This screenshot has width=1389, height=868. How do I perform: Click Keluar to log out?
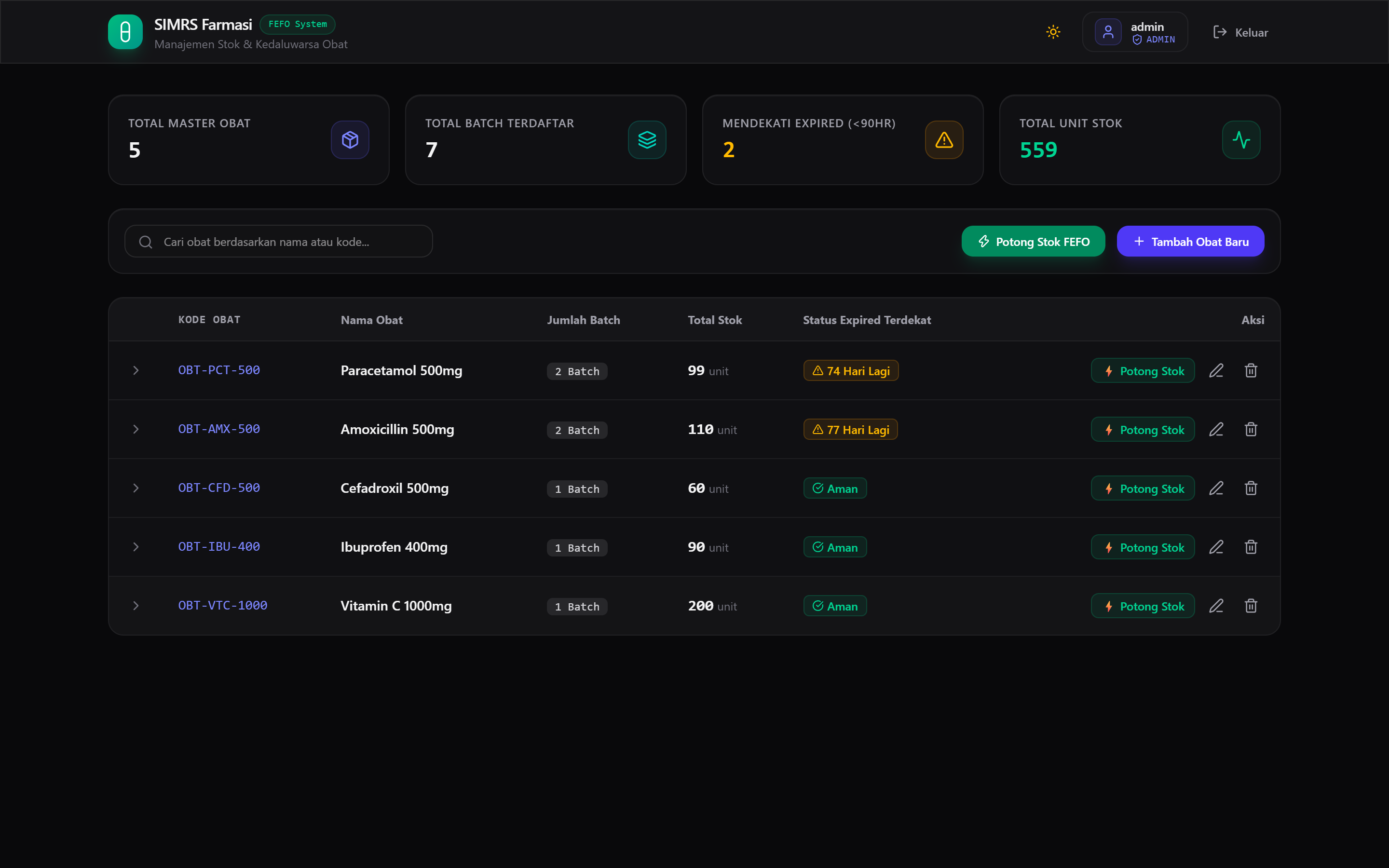point(1240,32)
